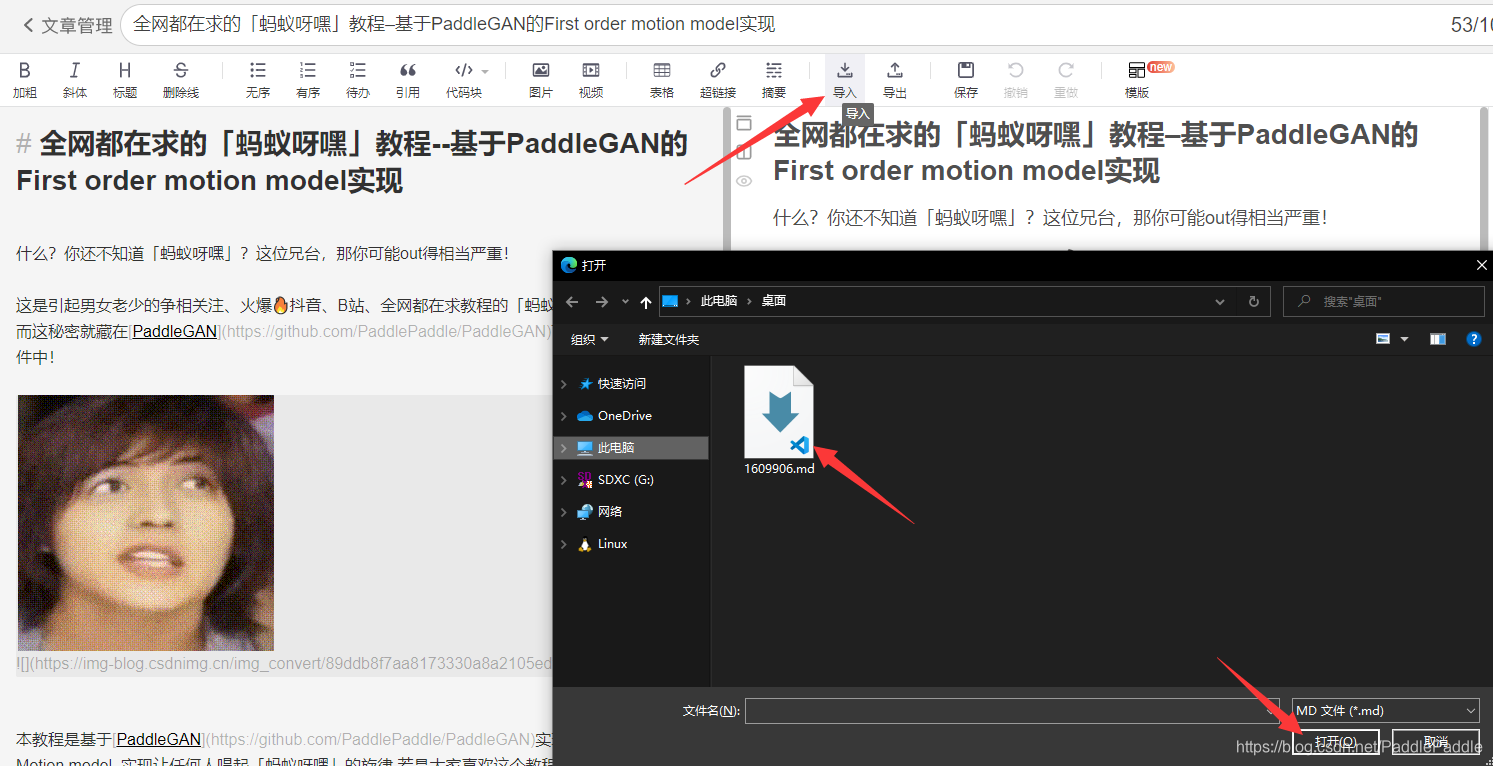Select 网络 in navigation pane
Screen dimensions: 1493x766
coord(610,512)
